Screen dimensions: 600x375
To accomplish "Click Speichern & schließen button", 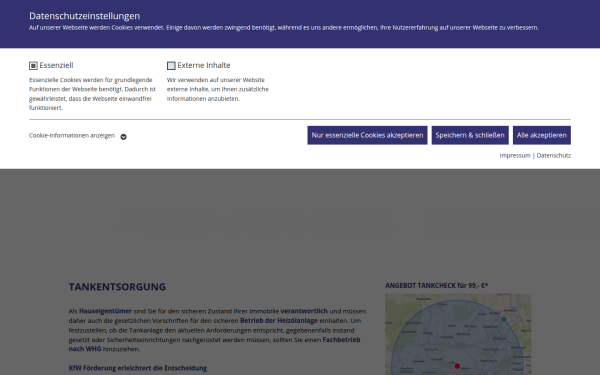I will (x=470, y=135).
